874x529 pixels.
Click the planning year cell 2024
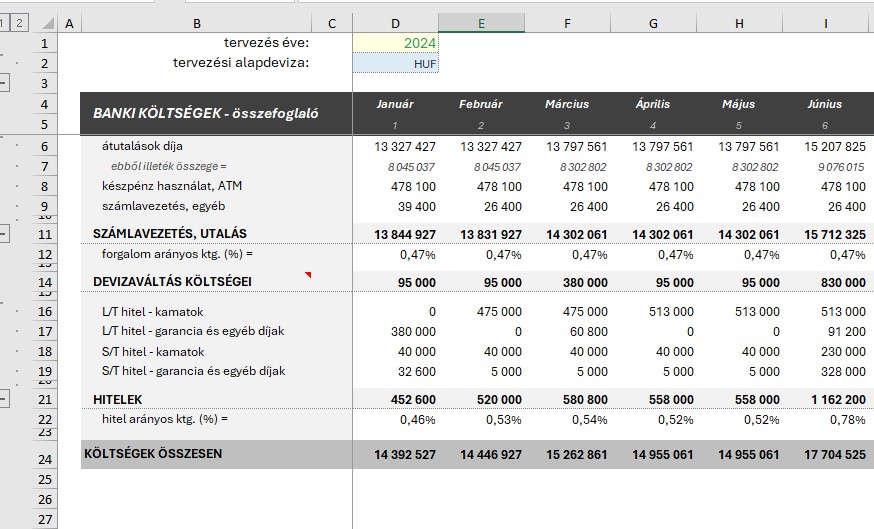point(396,43)
